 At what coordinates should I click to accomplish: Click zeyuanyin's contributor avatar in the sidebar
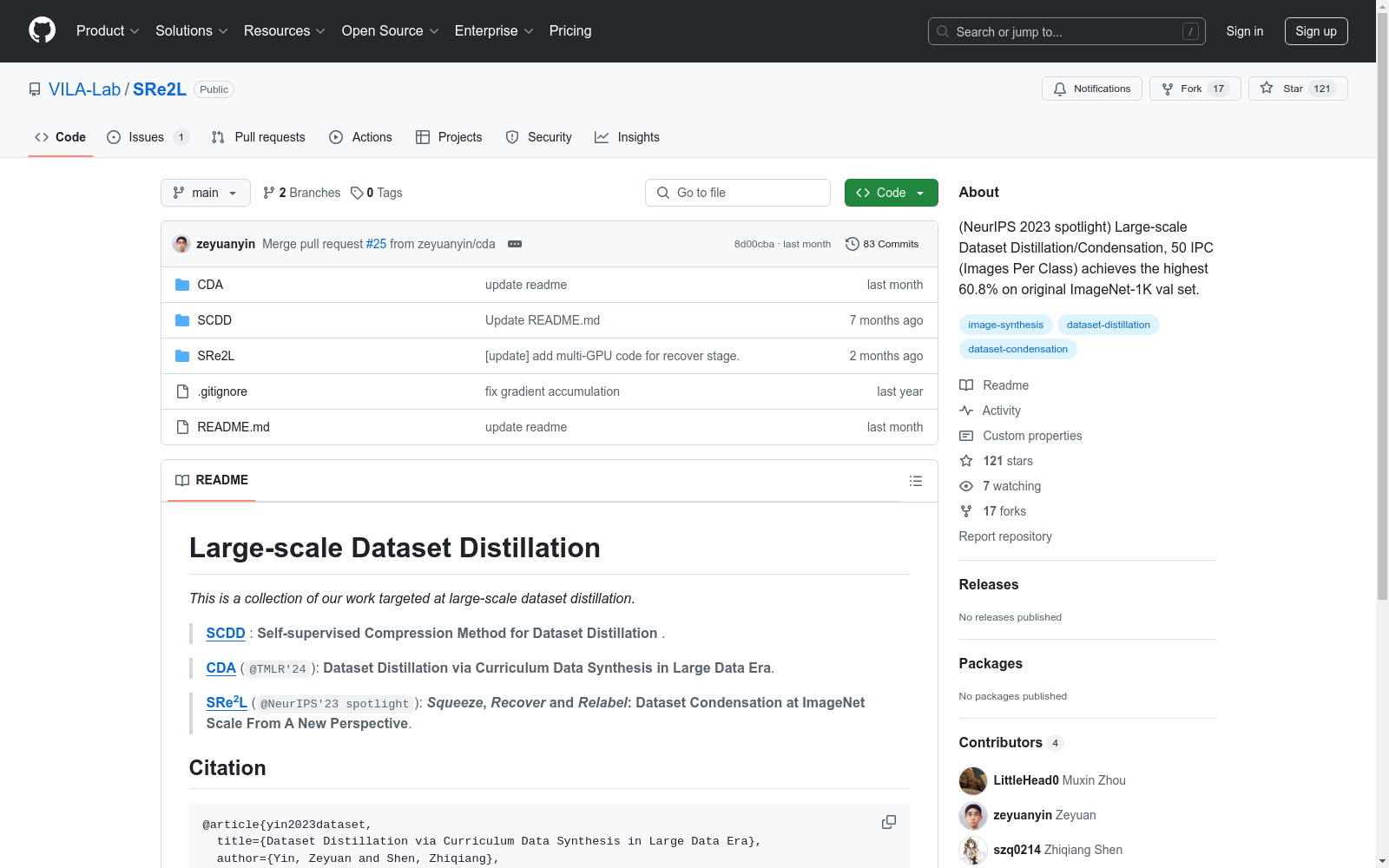point(973,816)
